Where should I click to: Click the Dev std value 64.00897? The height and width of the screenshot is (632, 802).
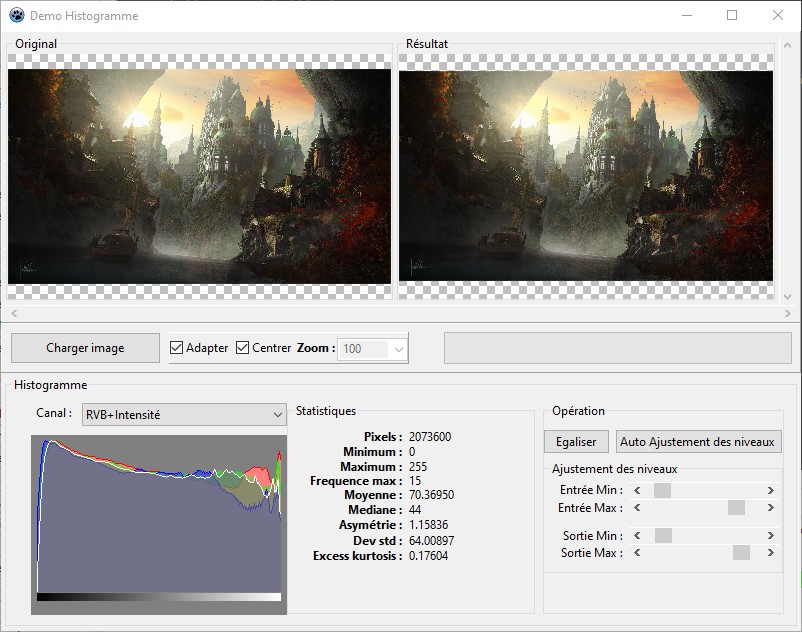click(x=431, y=540)
